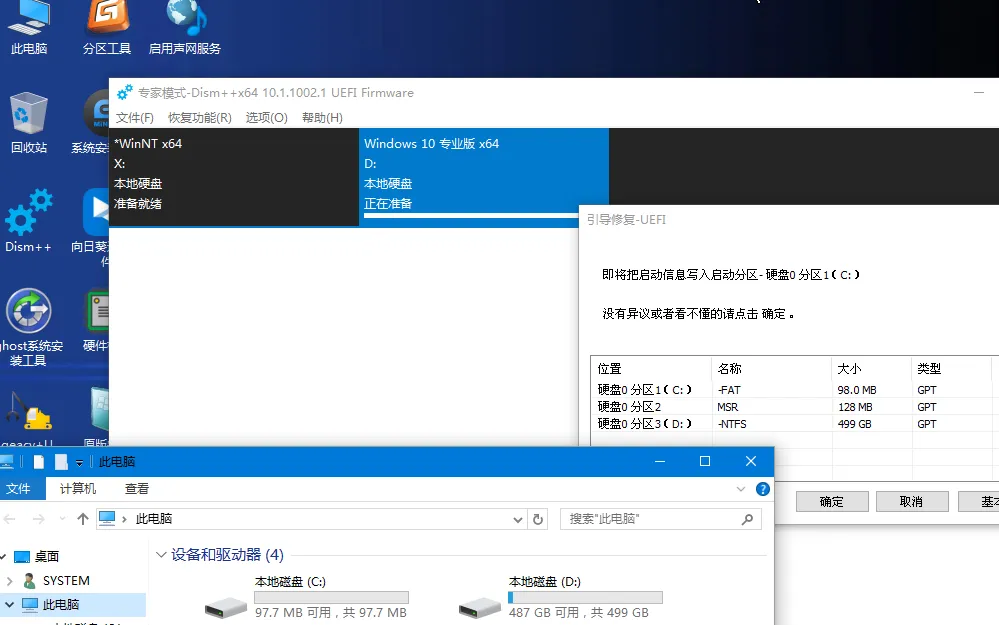
Task: Open Explorer help question mark icon
Action: pos(762,489)
